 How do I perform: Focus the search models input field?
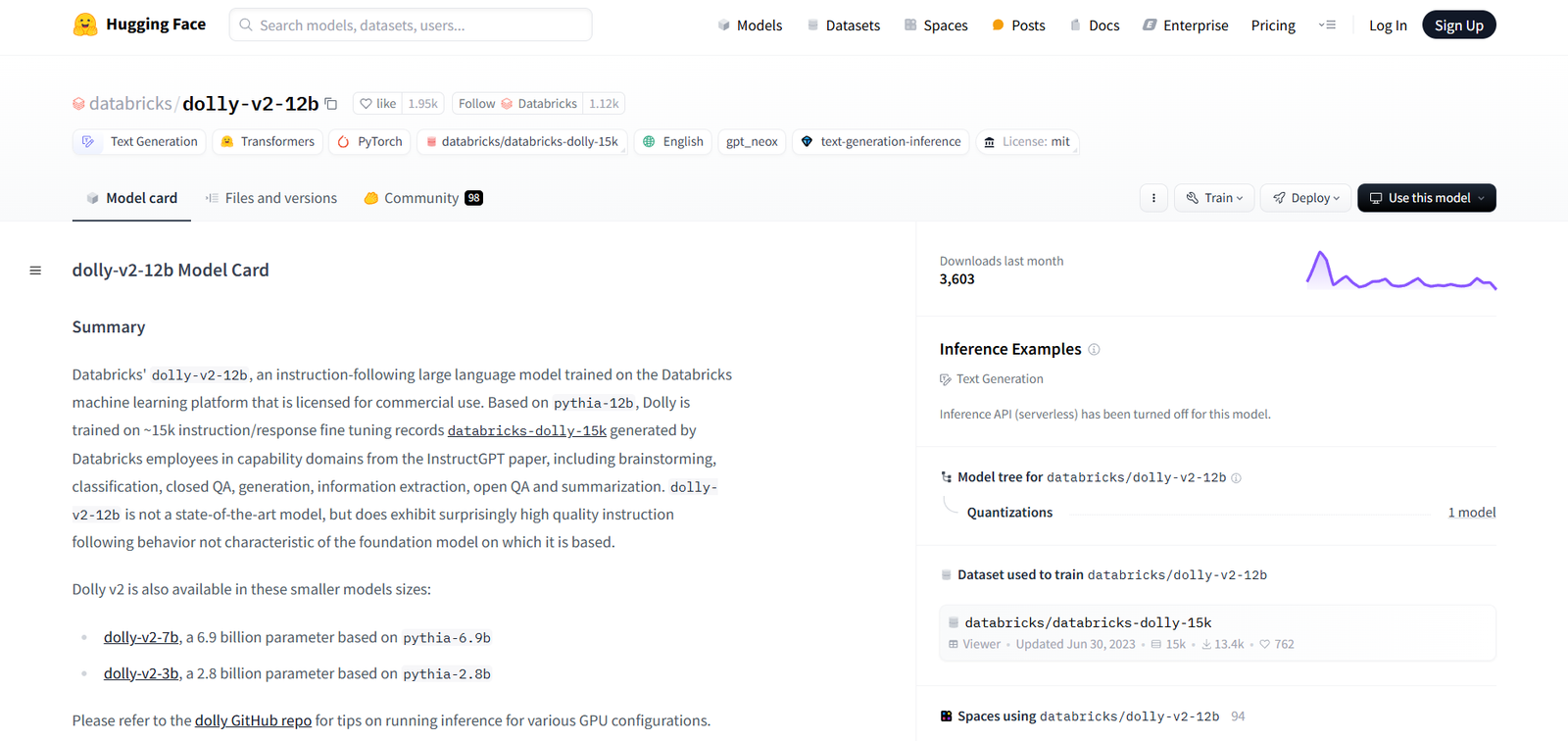pyautogui.click(x=412, y=25)
